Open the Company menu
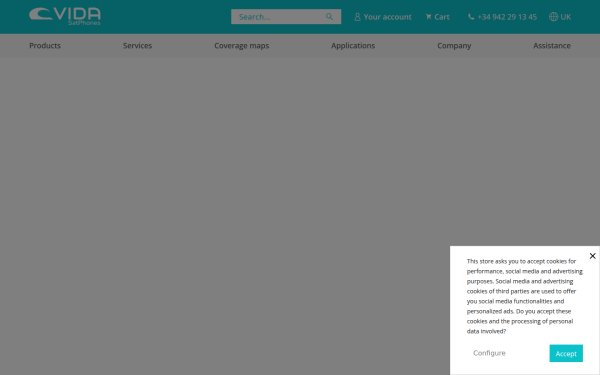This screenshot has height=375, width=600. pos(454,46)
